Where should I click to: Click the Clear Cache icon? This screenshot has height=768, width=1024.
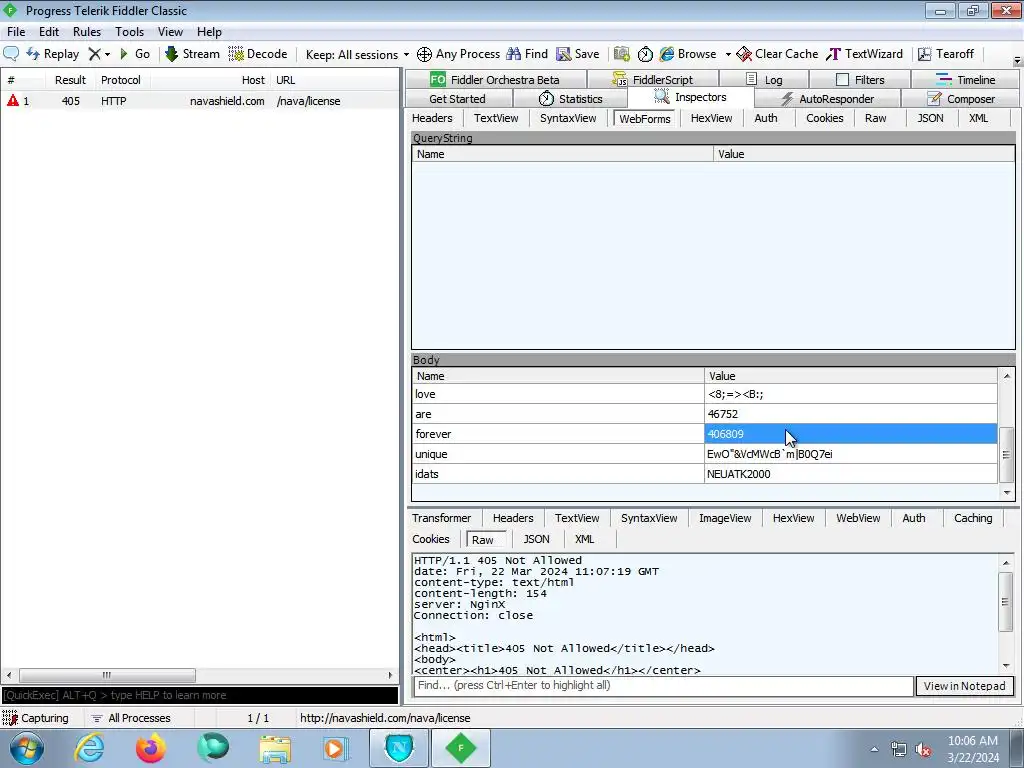[744, 54]
